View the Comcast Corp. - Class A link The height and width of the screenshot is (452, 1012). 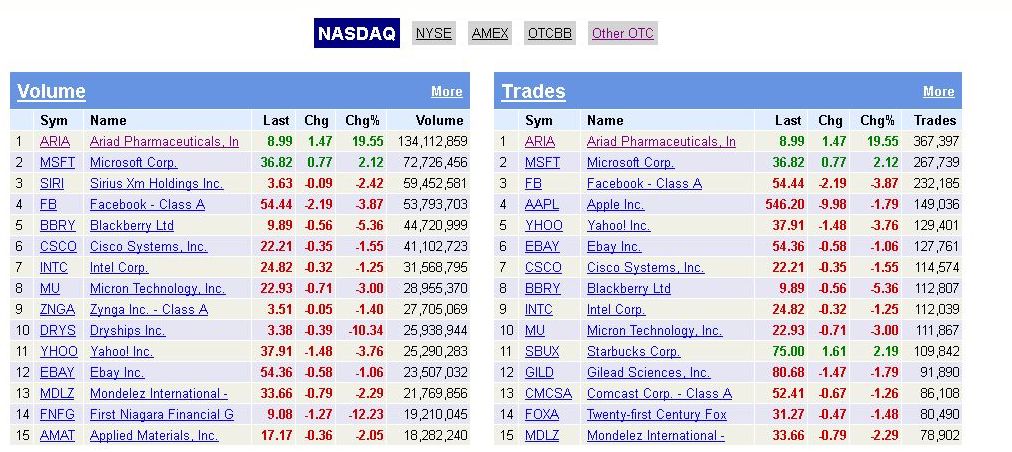tap(659, 393)
